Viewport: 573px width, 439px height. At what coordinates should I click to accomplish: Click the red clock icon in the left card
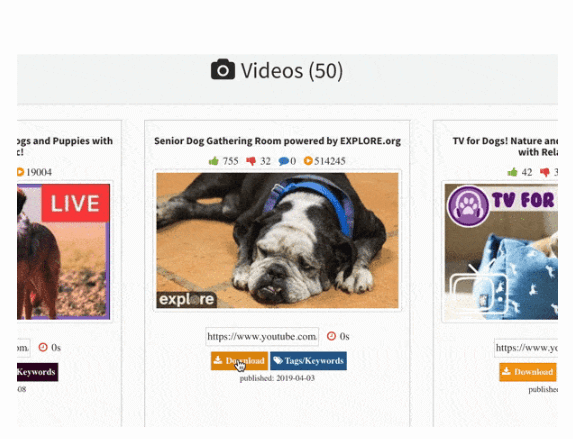point(43,347)
